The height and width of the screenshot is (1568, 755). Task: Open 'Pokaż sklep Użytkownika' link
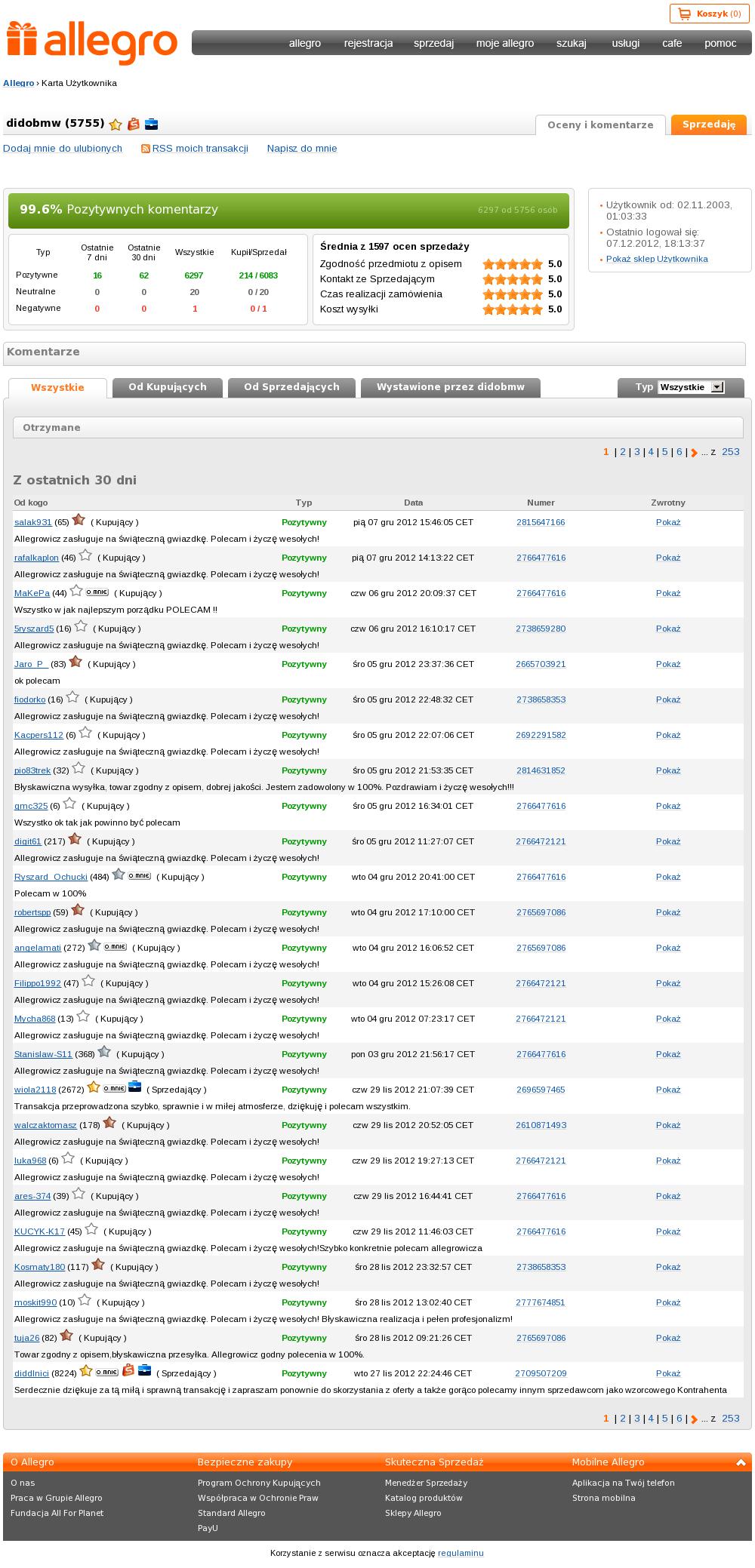[x=657, y=259]
